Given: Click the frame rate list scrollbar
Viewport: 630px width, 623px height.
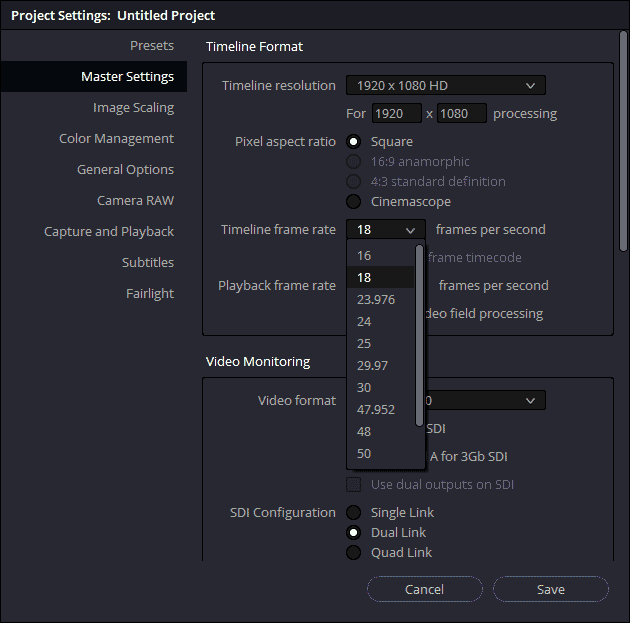Looking at the screenshot, I should point(419,335).
